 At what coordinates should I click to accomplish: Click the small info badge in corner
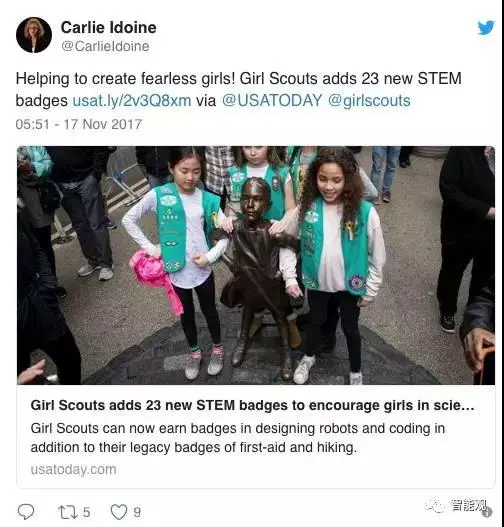coord(487,512)
